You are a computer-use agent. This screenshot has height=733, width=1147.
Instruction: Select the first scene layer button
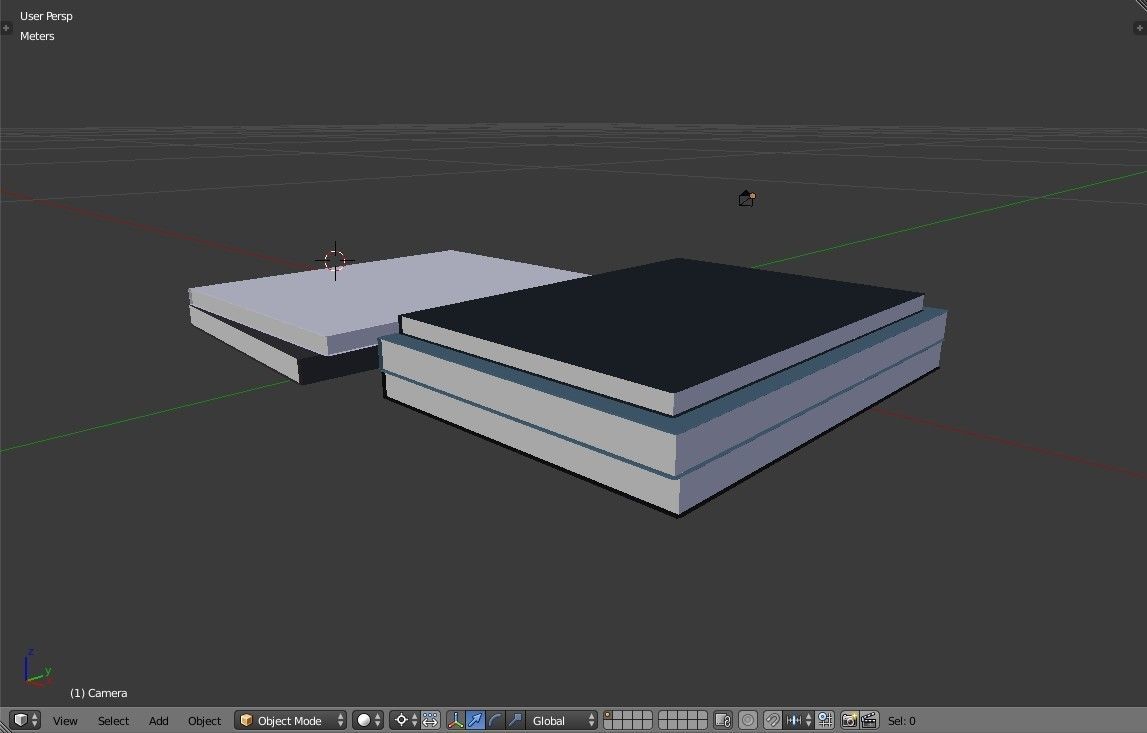[x=608, y=716]
